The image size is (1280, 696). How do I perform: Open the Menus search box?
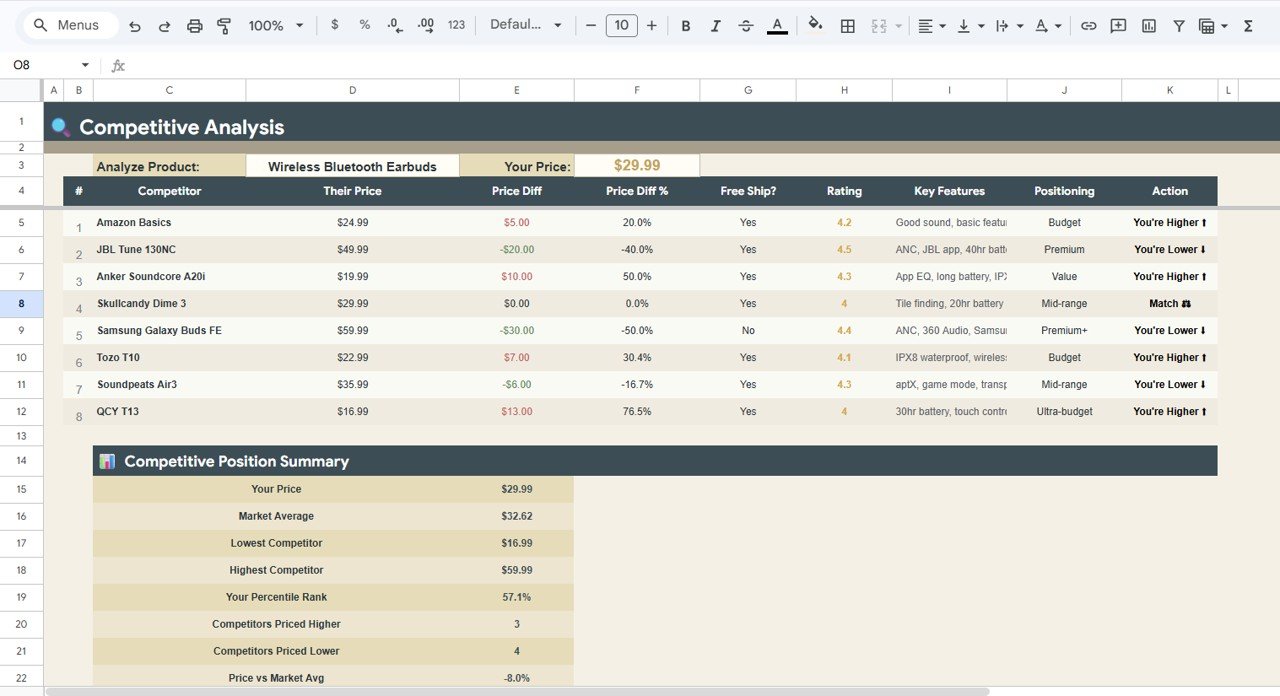69,25
